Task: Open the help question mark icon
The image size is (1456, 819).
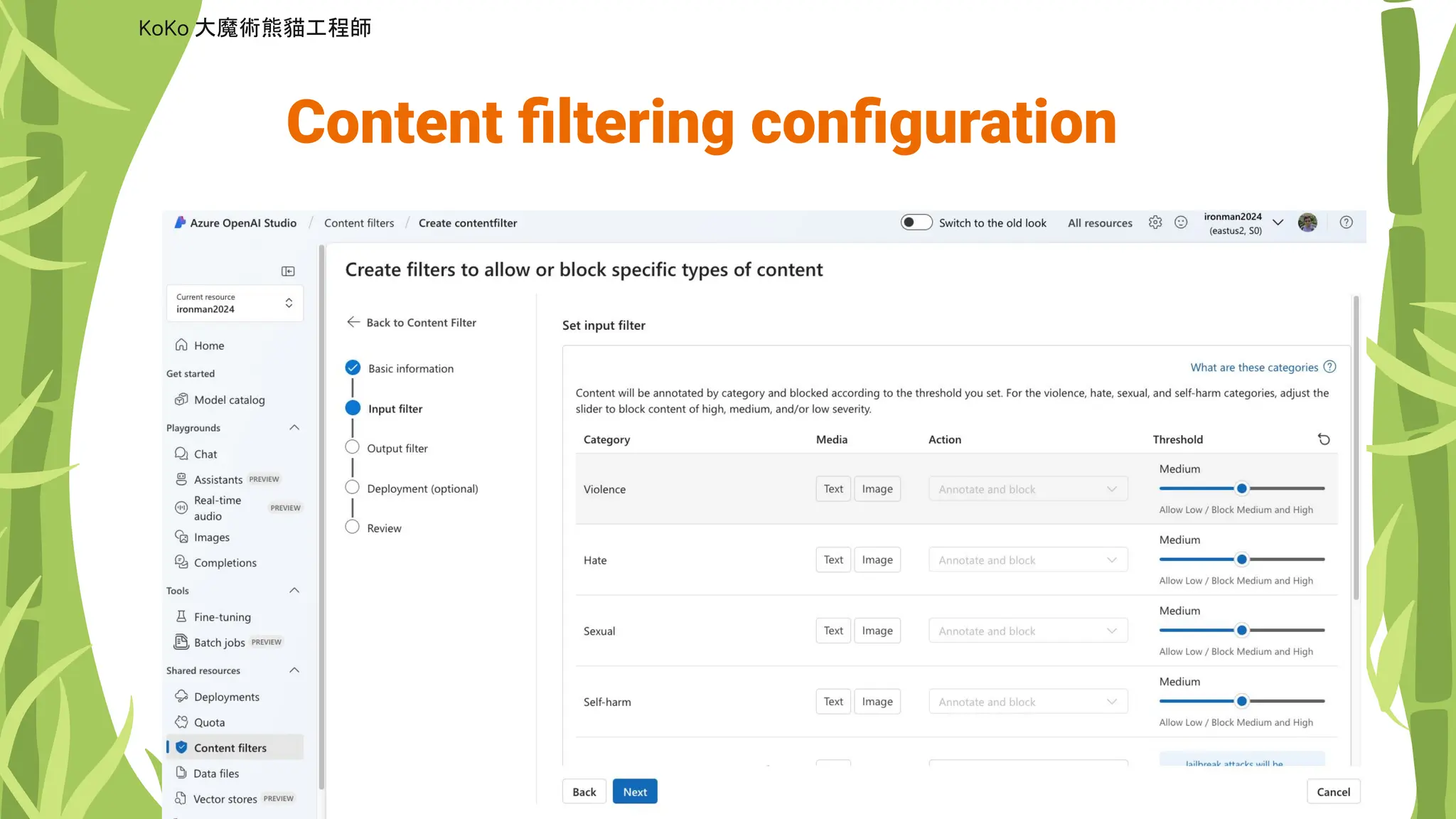Action: click(1346, 223)
